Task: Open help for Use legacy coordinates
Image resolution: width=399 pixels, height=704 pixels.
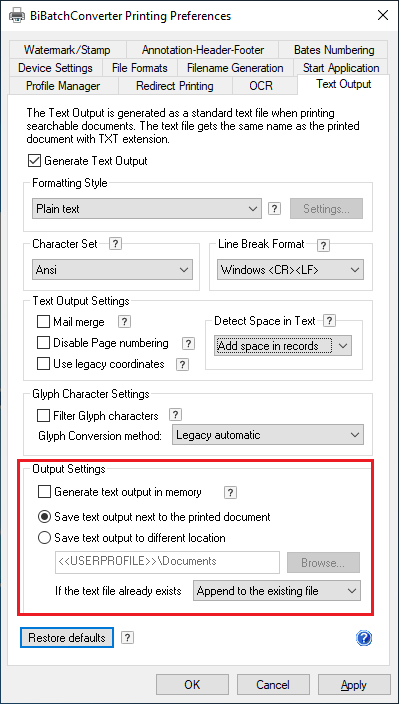Action: click(182, 364)
